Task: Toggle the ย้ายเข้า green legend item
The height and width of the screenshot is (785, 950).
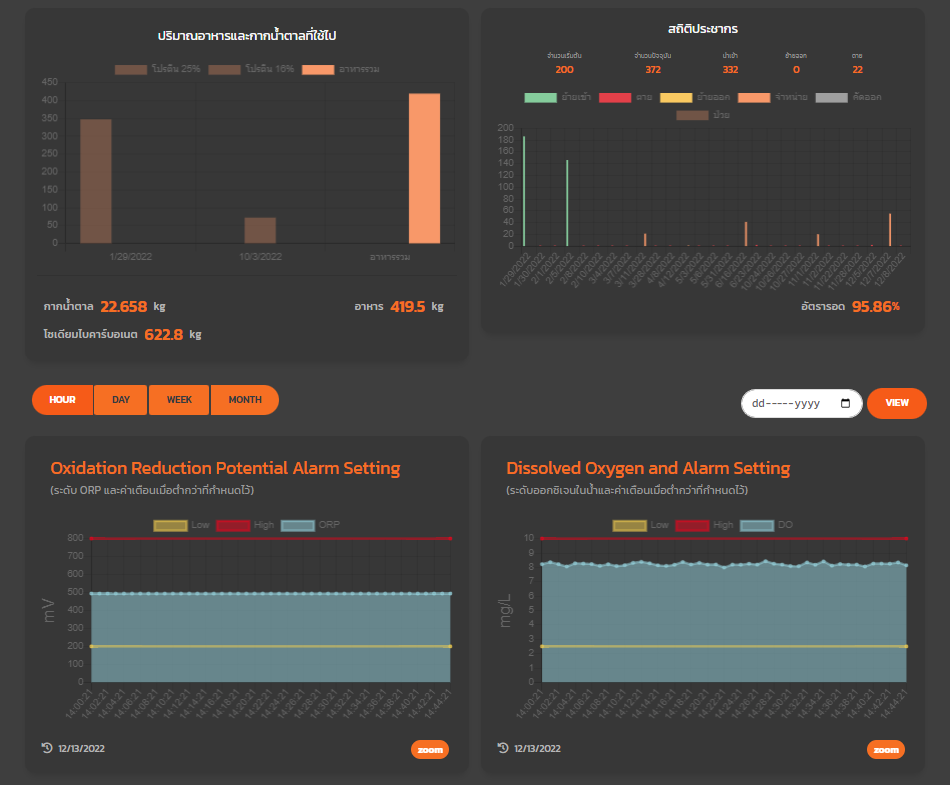Action: [541, 97]
